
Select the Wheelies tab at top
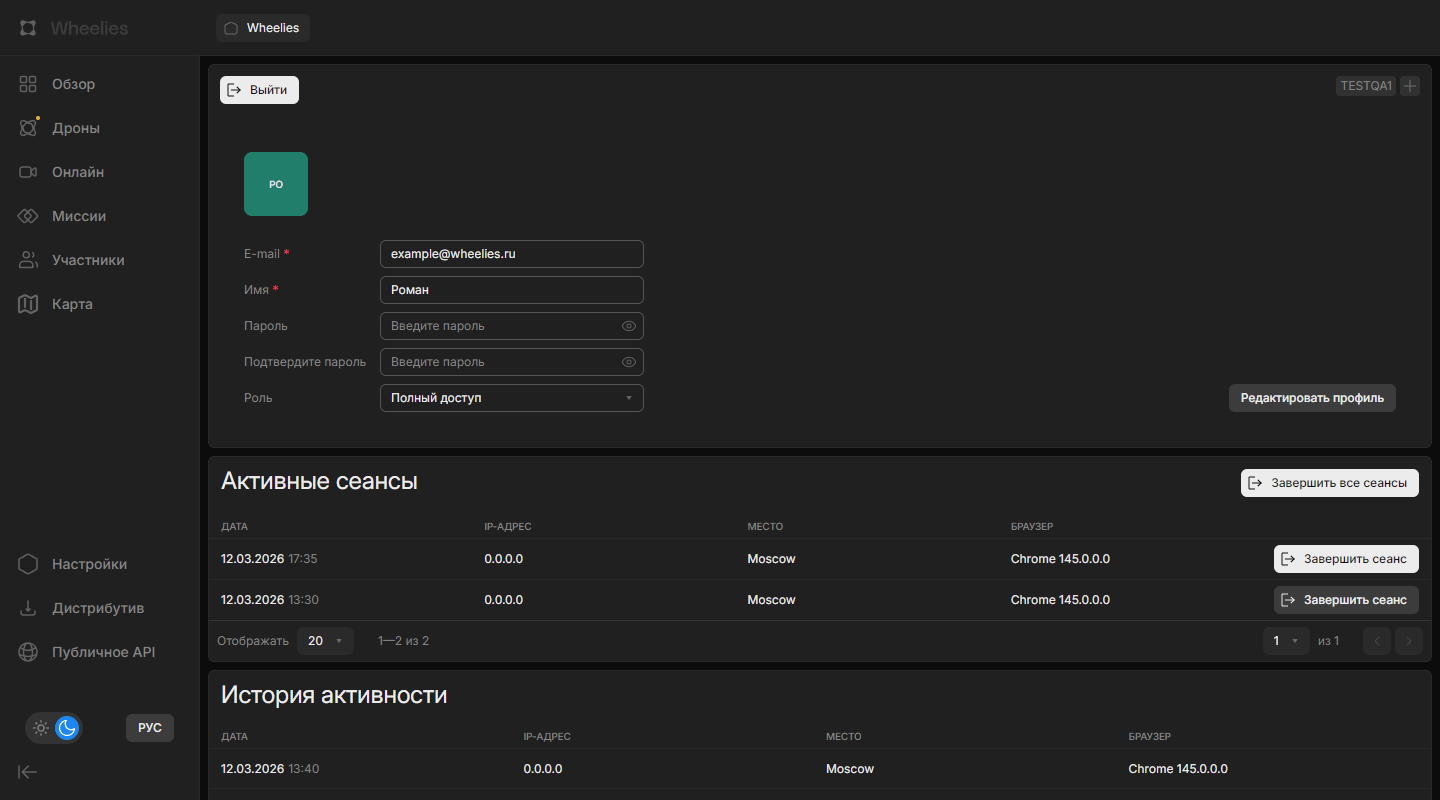pos(263,28)
